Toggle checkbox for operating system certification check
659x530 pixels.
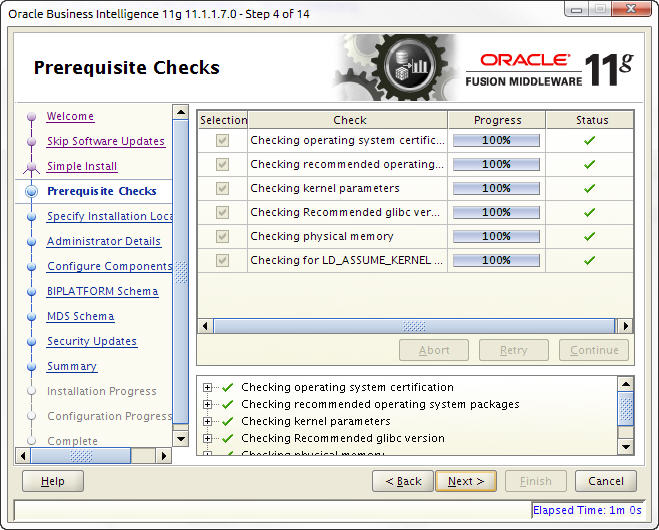tap(222, 140)
